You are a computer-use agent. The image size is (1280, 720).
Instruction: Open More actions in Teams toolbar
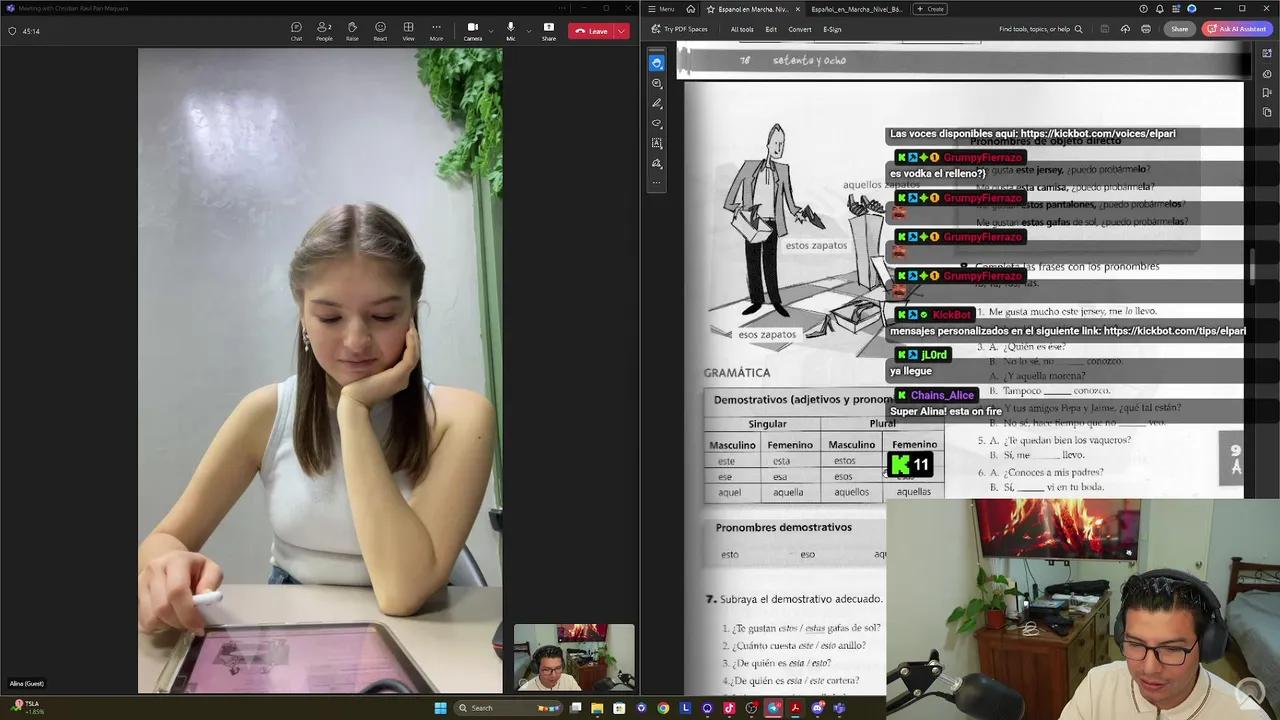(436, 31)
